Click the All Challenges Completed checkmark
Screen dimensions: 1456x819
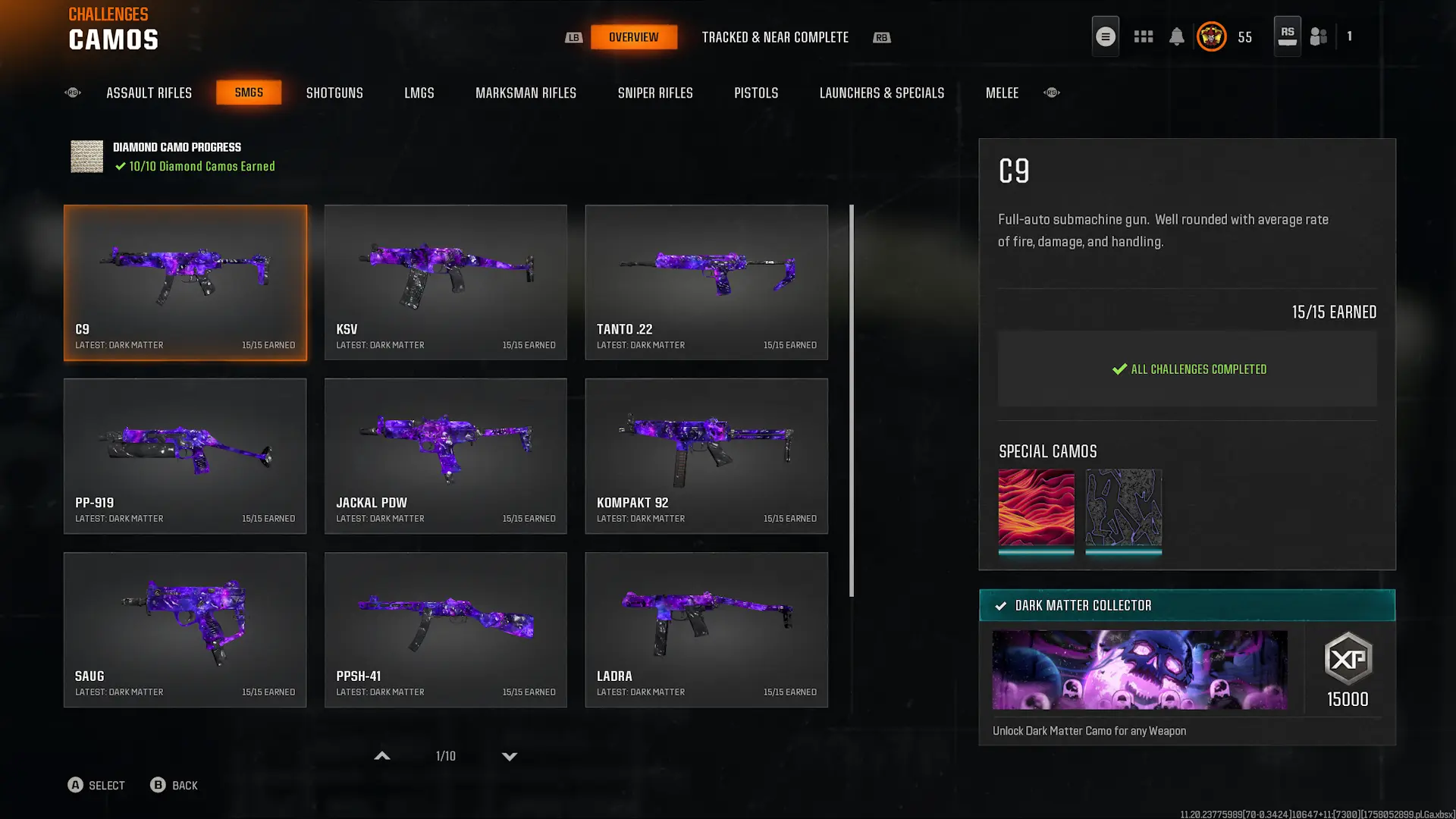[1119, 369]
